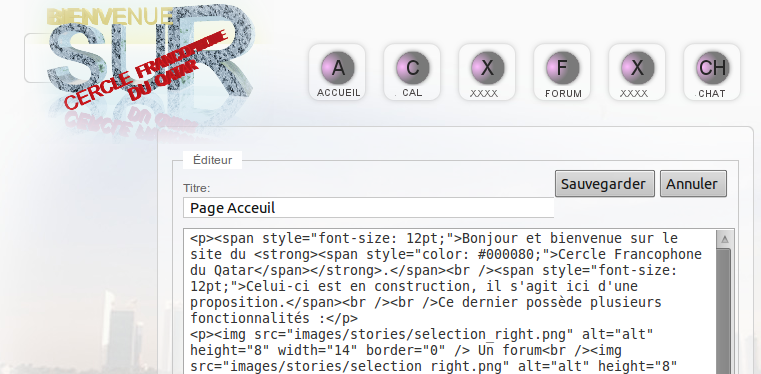Click the editor vertical scrollbar thumb
761x374 pixels.
(724, 311)
